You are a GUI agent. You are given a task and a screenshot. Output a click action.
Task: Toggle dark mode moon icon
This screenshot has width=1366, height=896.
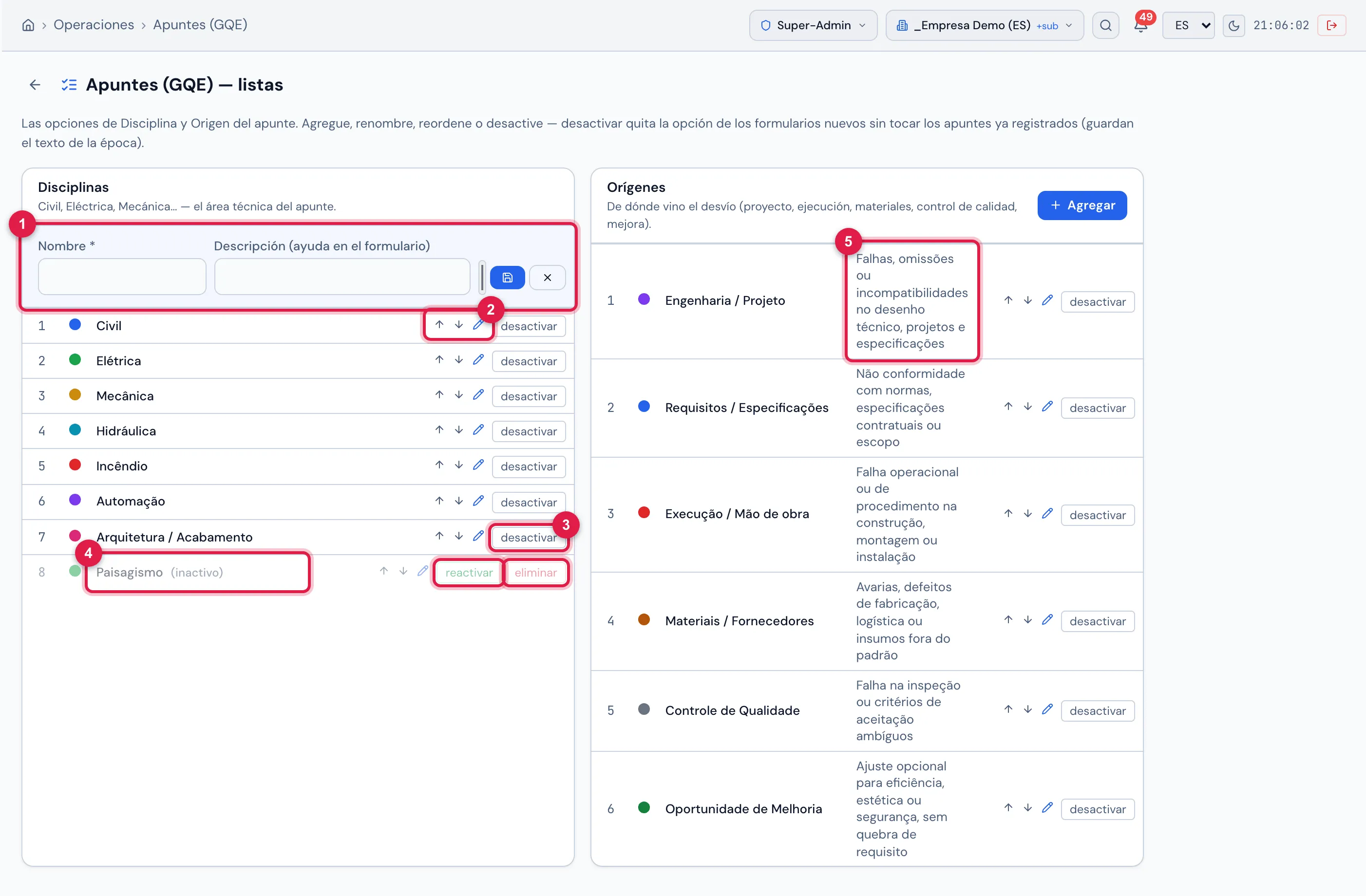click(1233, 25)
